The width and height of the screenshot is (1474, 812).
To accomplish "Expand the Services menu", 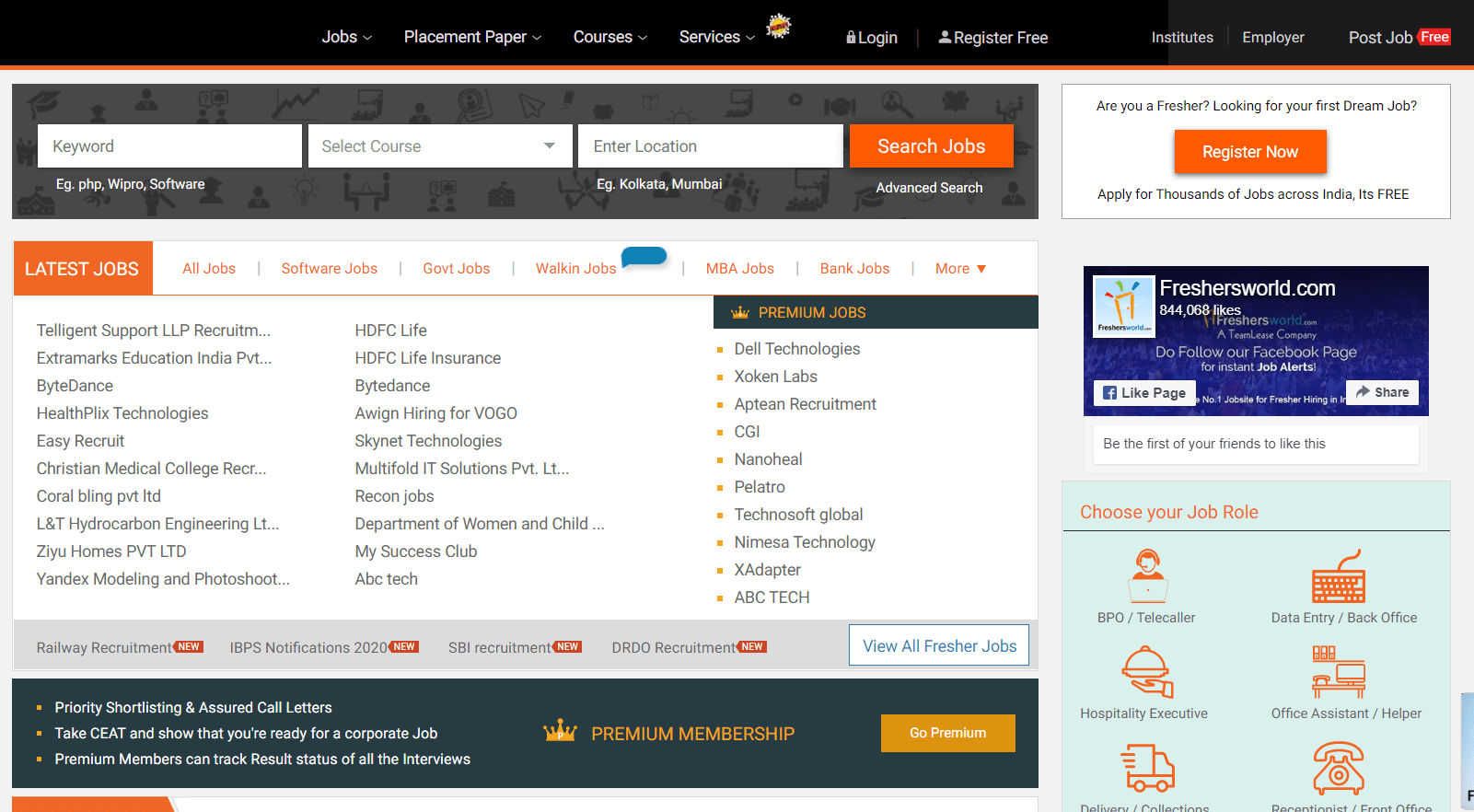I will click(x=717, y=37).
